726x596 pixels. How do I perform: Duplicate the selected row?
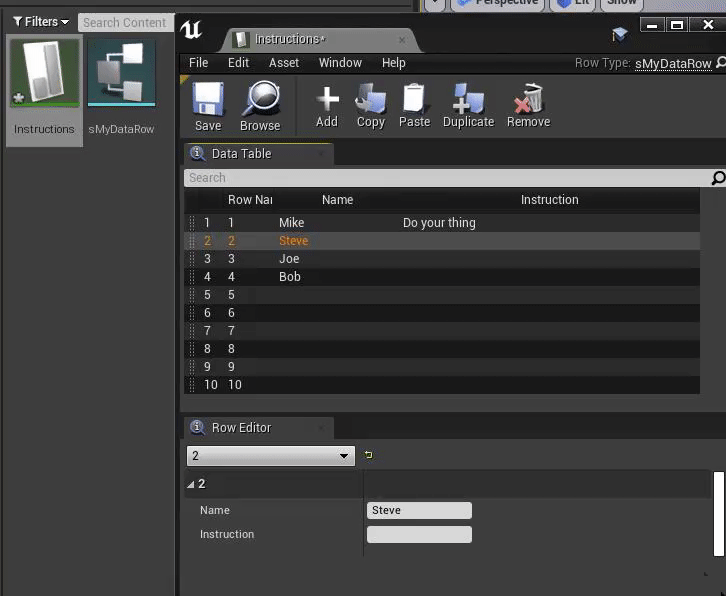(468, 98)
